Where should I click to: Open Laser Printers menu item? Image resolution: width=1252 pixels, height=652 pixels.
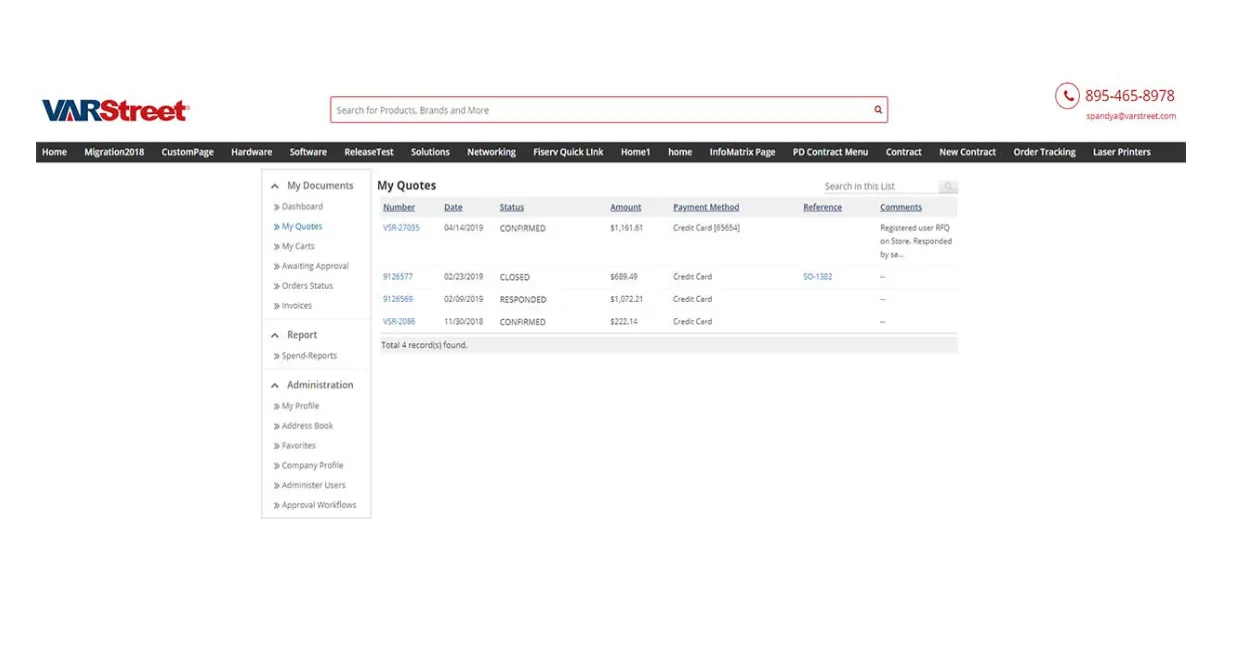[x=1121, y=152]
